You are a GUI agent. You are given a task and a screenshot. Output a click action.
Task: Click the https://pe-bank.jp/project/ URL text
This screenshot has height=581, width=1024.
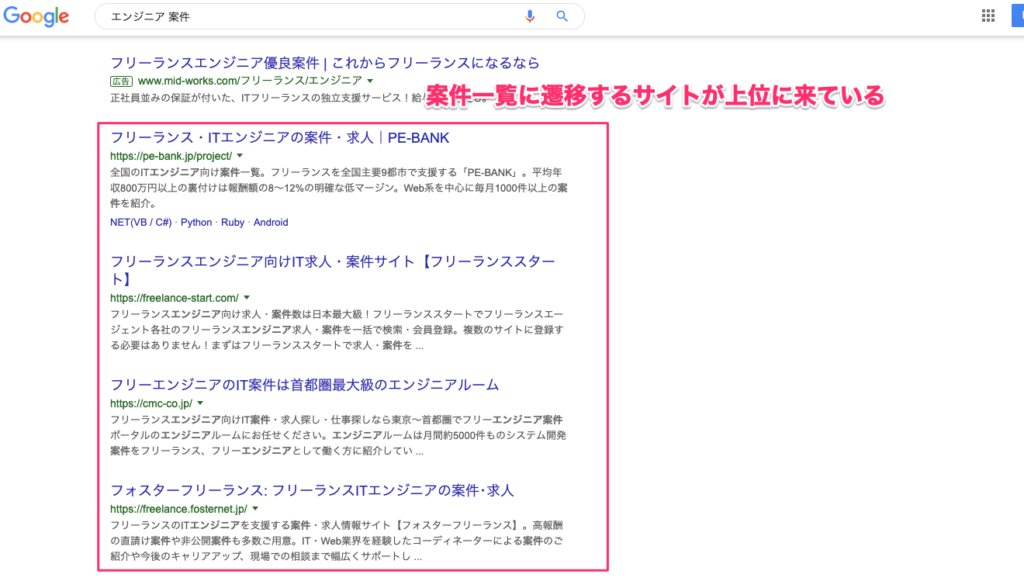(171, 156)
